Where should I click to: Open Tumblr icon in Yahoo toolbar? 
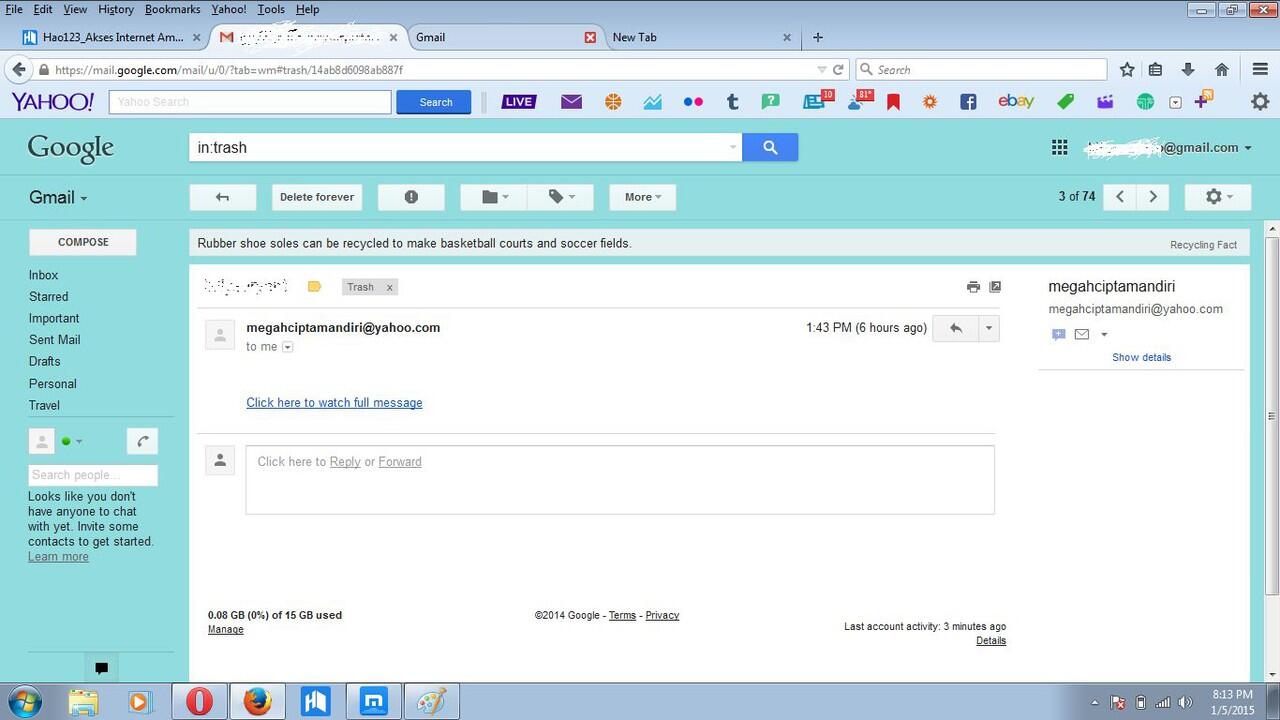(732, 102)
